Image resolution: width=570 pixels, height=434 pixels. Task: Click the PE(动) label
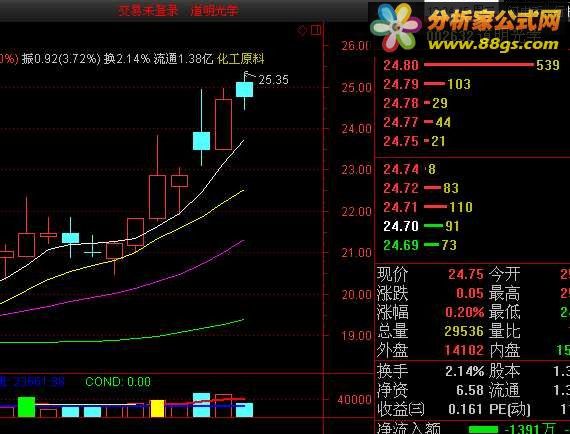click(509, 409)
